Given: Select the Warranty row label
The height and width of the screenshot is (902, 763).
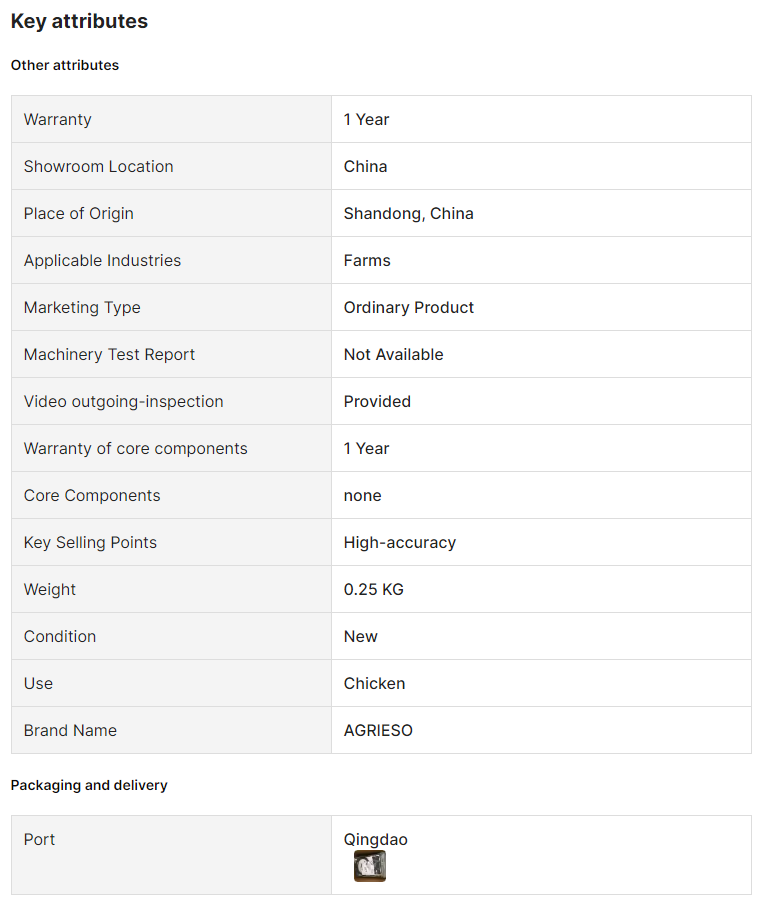Looking at the screenshot, I should pyautogui.click(x=58, y=120).
